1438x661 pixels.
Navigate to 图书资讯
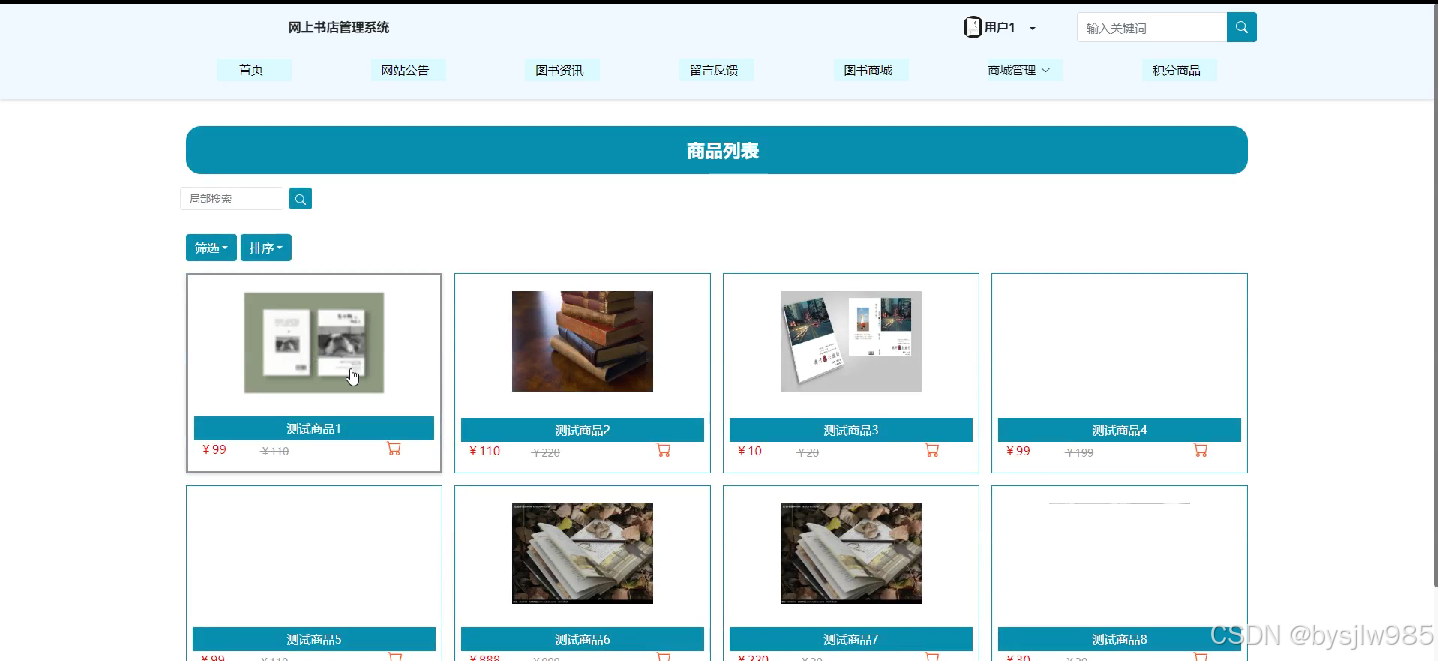[x=562, y=70]
